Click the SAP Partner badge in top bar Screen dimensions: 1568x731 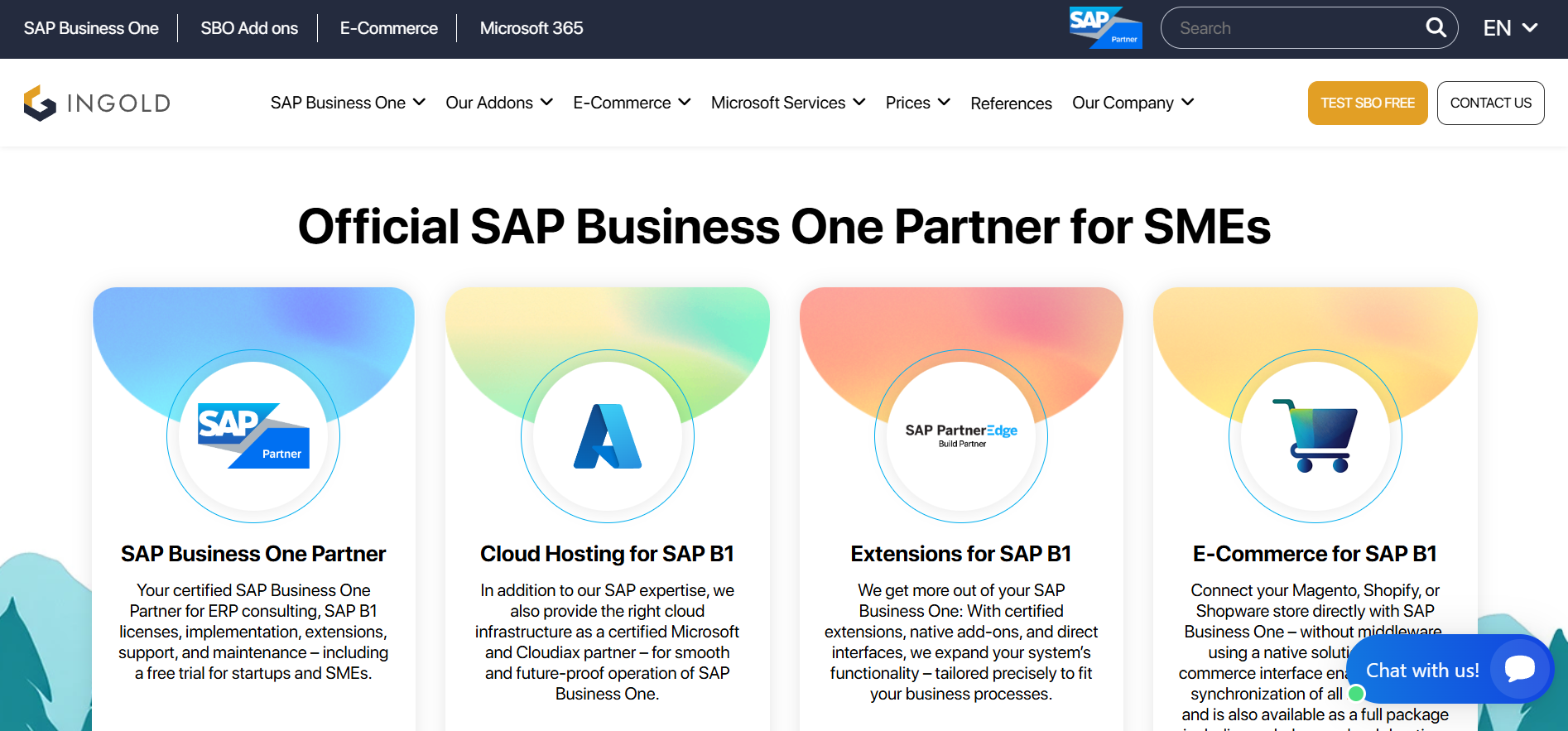point(1105,28)
